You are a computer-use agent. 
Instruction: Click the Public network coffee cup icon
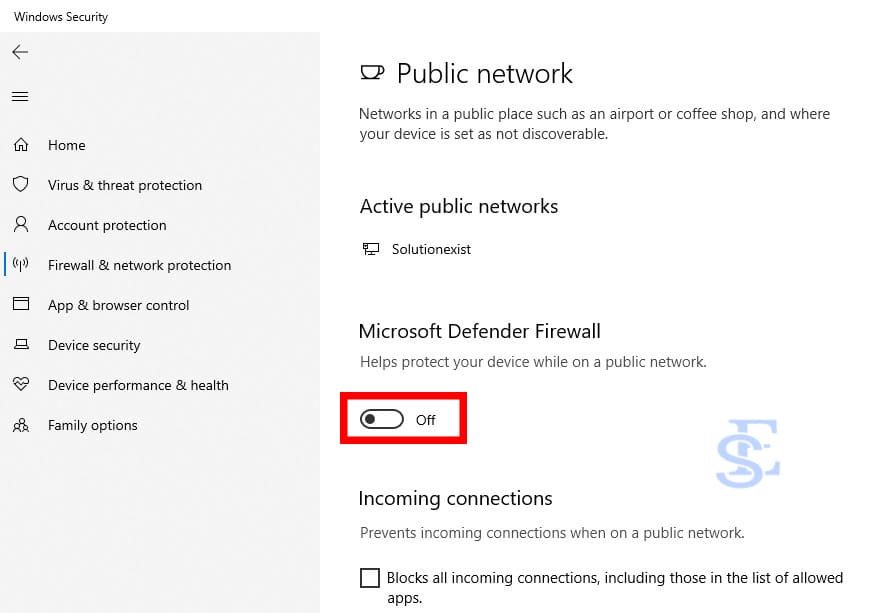tap(372, 72)
